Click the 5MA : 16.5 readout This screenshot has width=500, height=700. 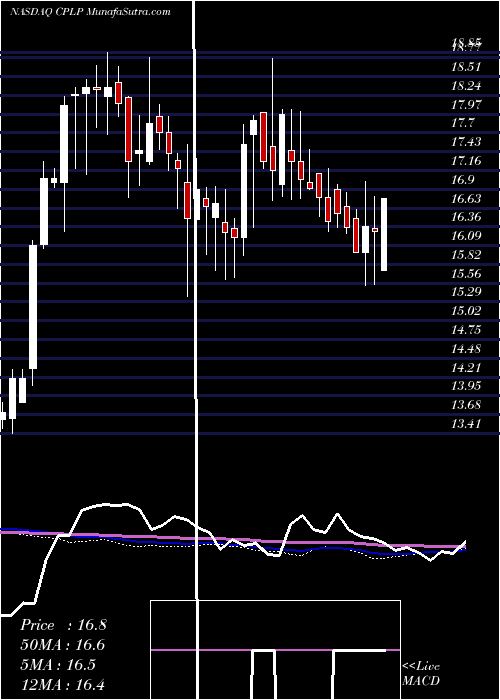(58, 665)
